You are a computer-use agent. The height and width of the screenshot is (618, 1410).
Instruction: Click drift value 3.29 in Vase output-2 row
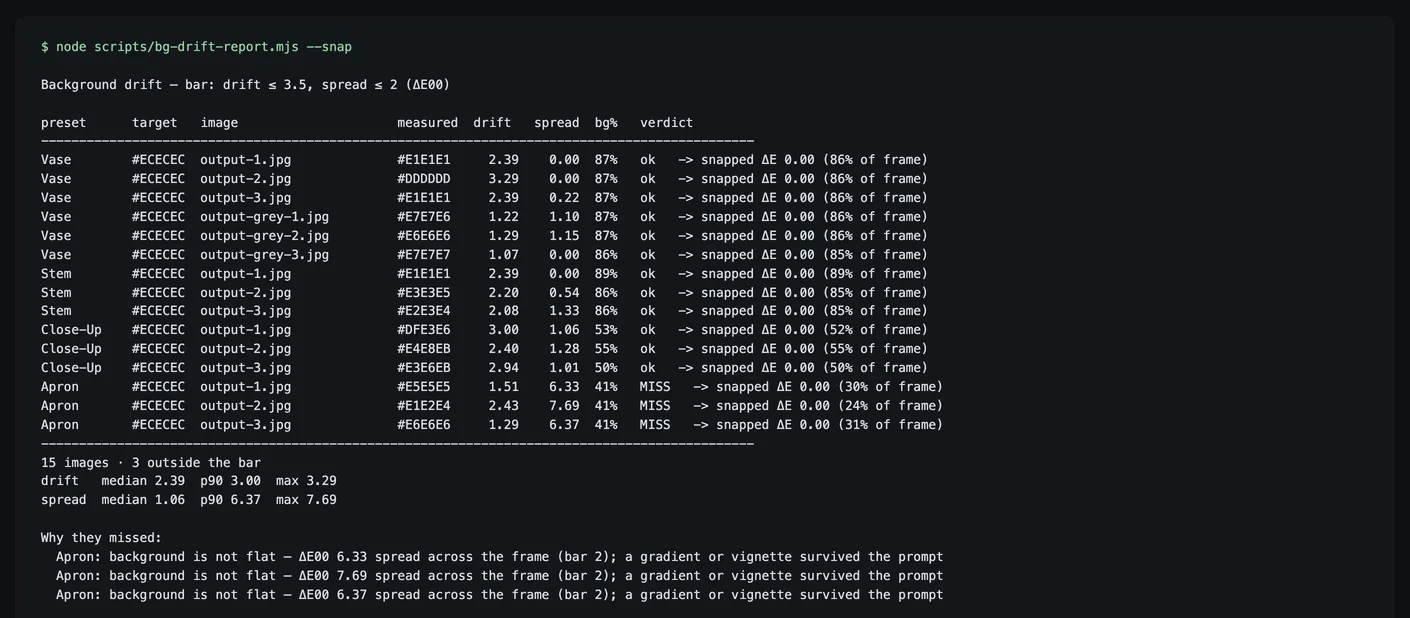click(x=504, y=179)
